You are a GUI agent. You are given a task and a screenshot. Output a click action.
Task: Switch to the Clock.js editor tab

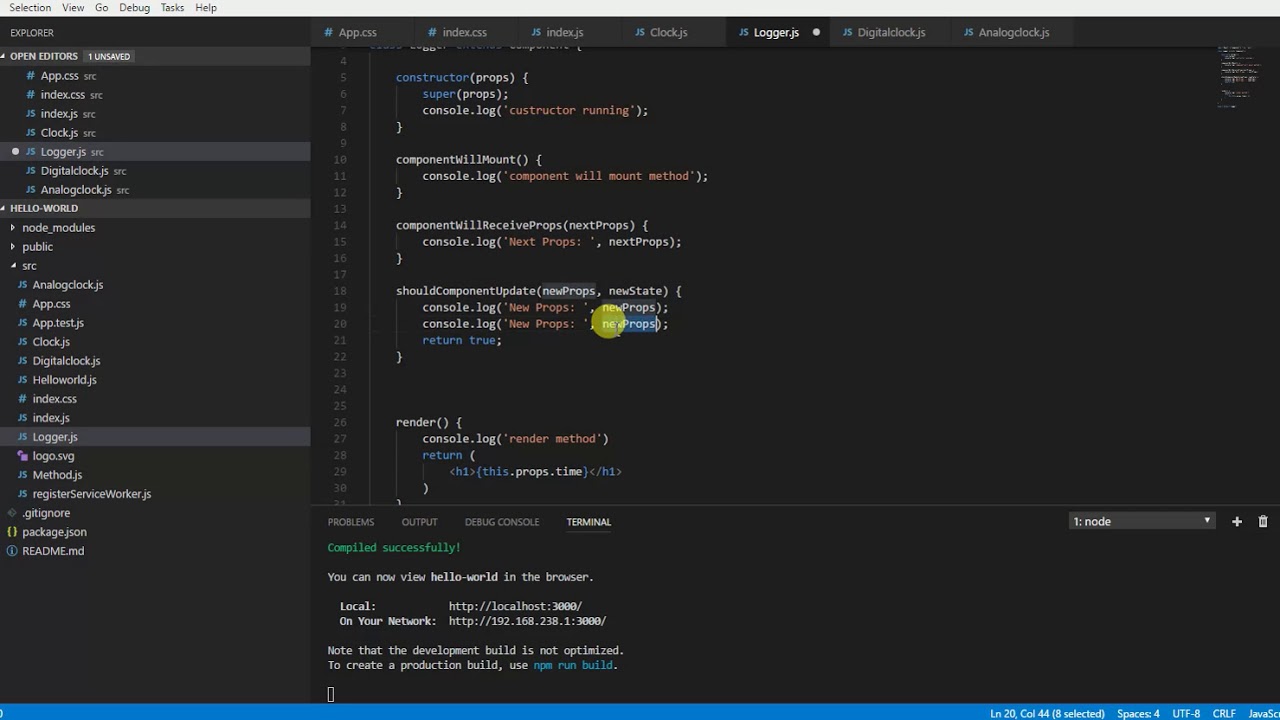(668, 32)
